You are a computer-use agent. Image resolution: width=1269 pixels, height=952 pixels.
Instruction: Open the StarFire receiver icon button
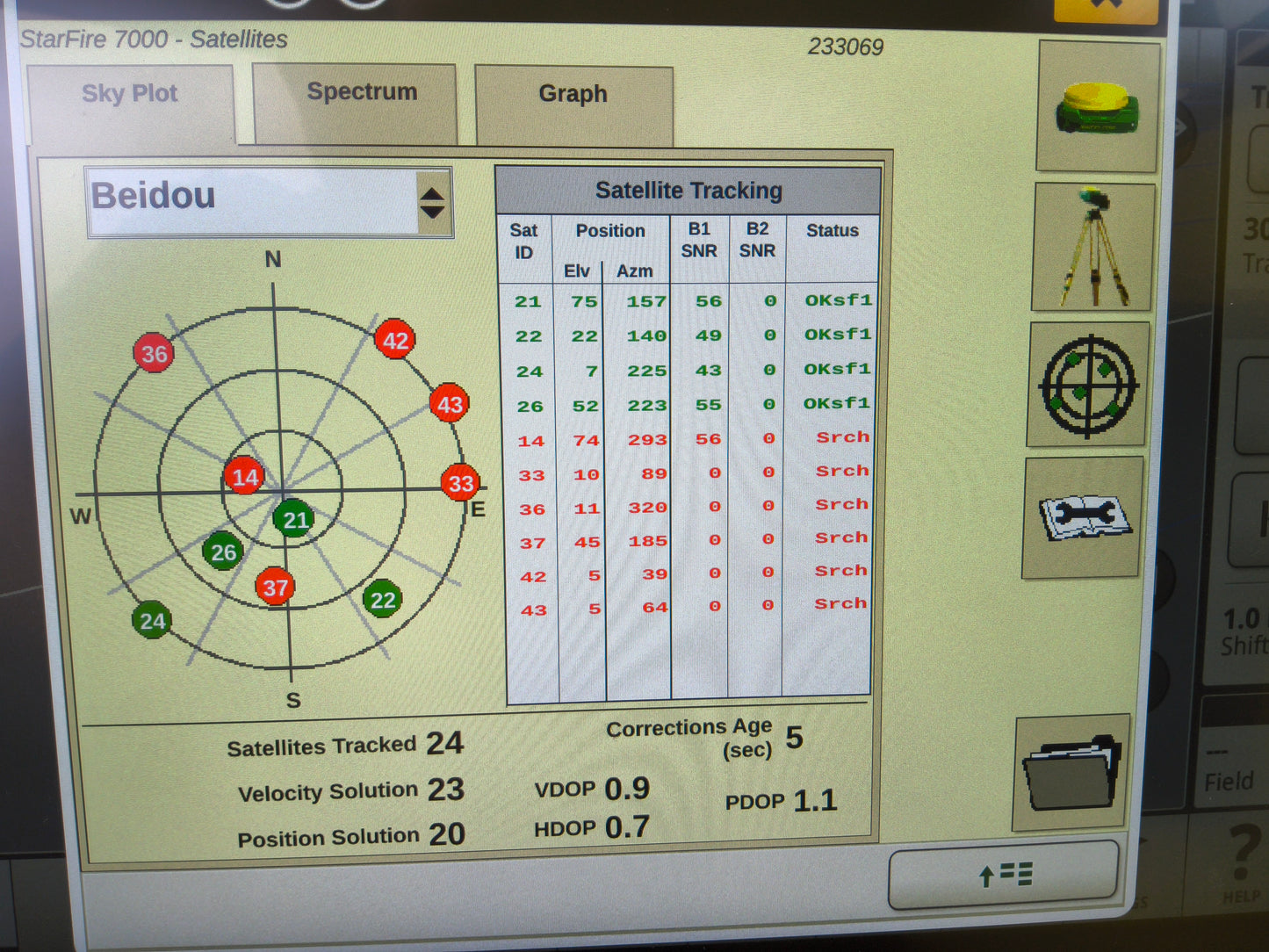coord(1098,105)
